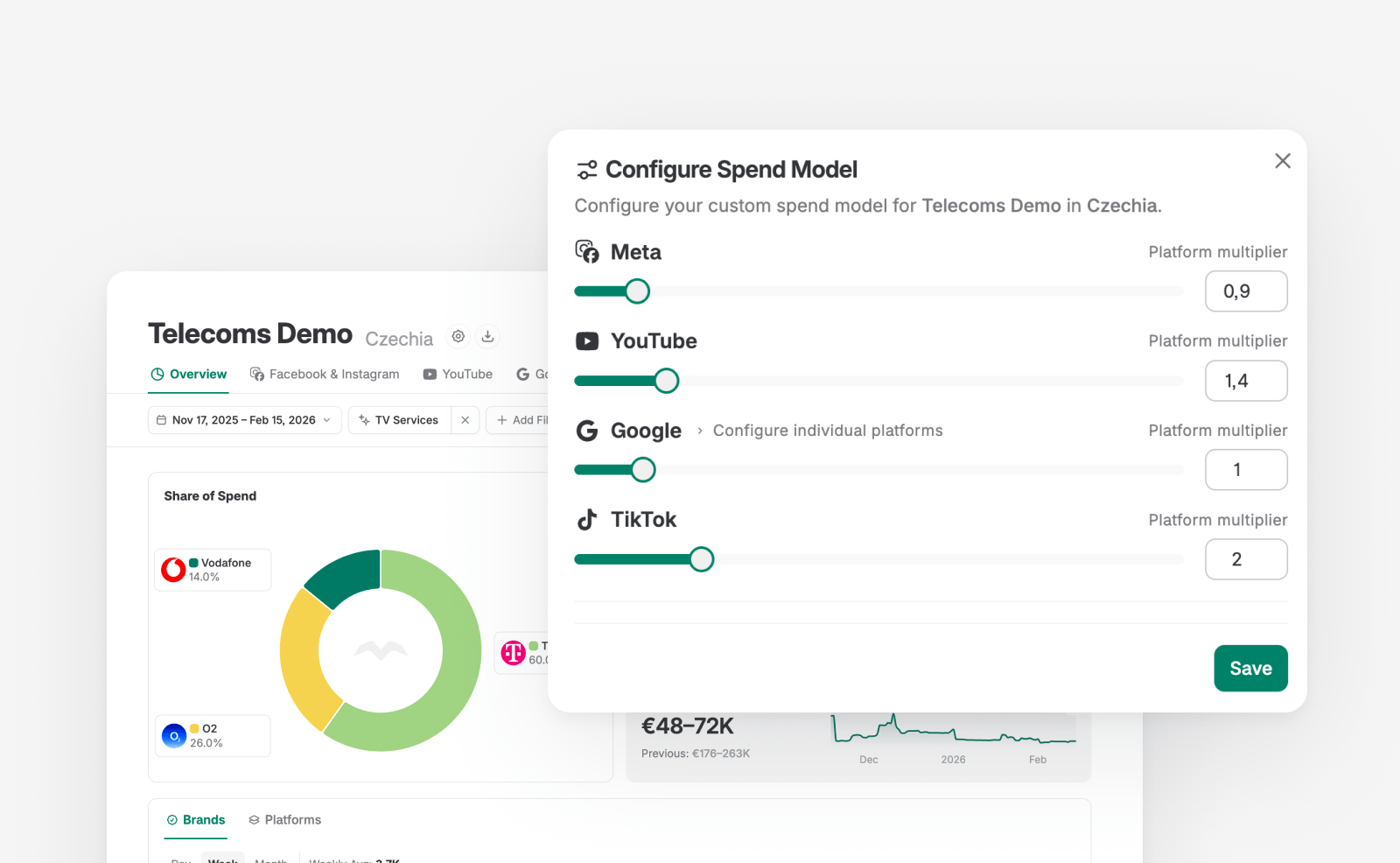The width and height of the screenshot is (1400, 863).
Task: Click the O2 logo icon
Action: (174, 736)
